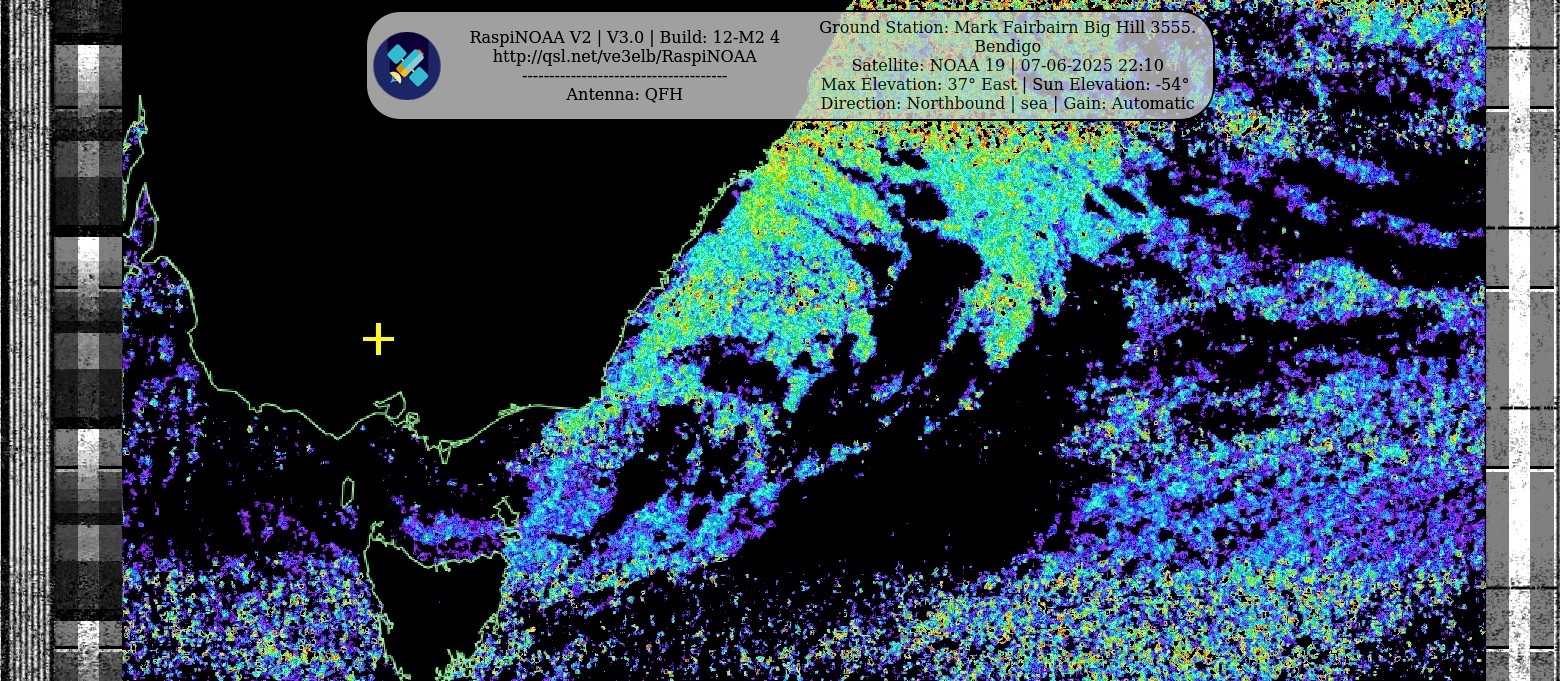1560x681 pixels.
Task: Select the Antenna: QFH label
Action: [624, 94]
